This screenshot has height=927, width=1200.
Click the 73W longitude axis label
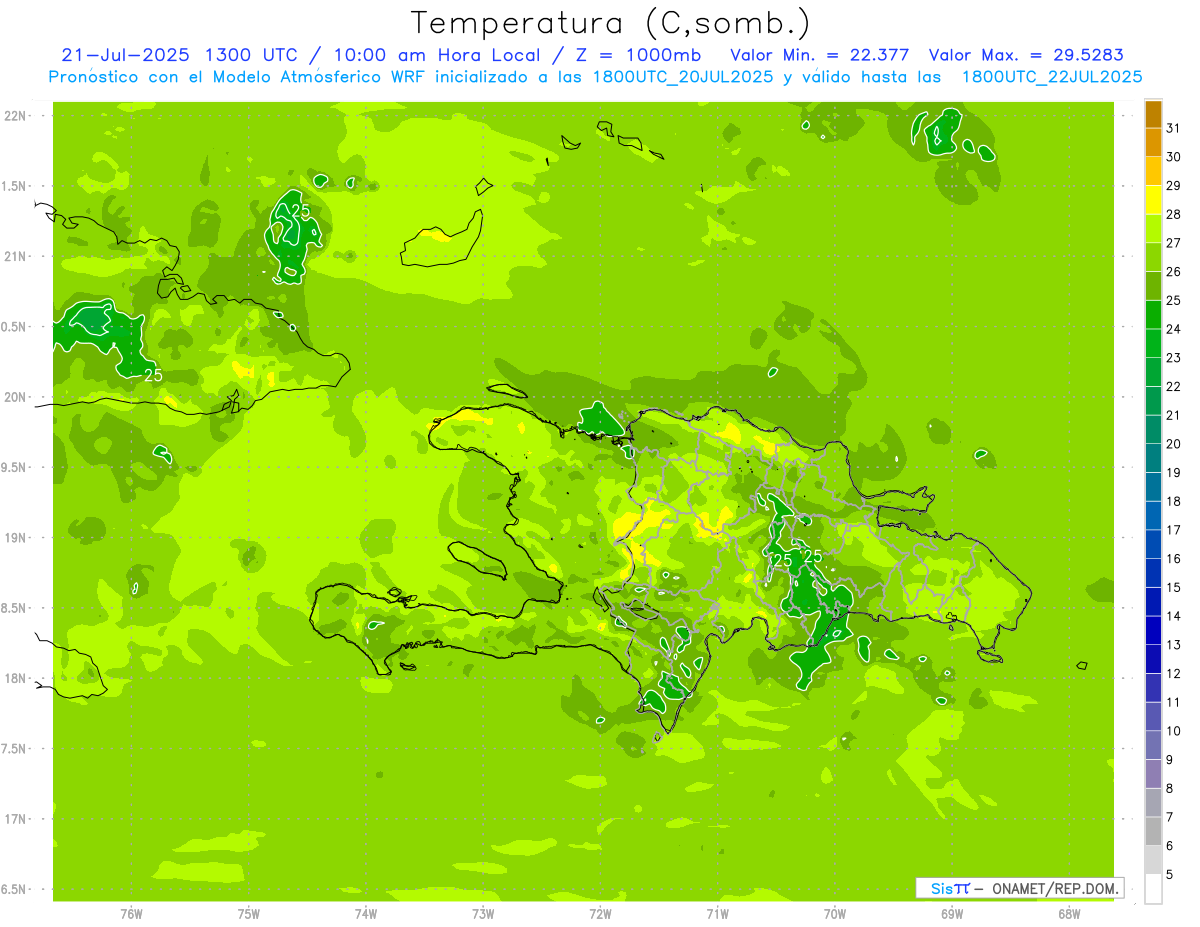[483, 914]
